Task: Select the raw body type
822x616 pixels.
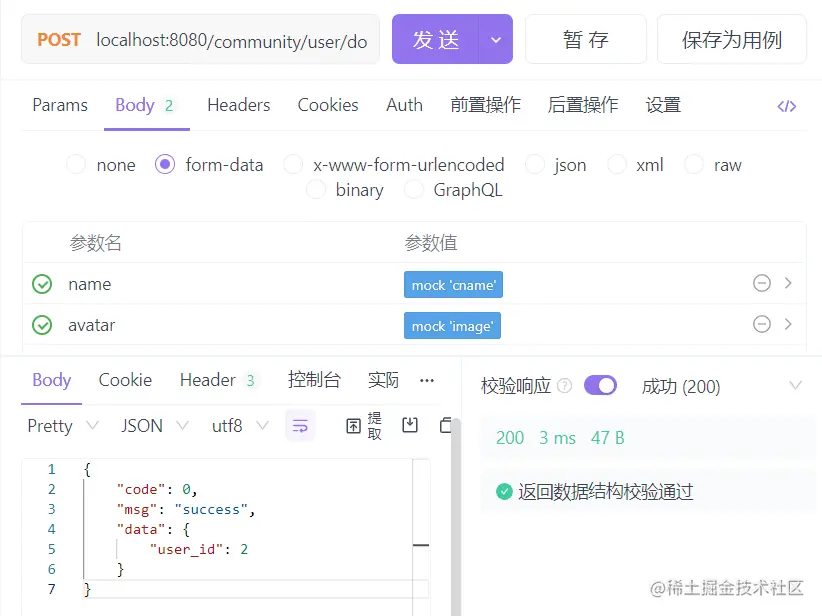Action: tap(694, 165)
